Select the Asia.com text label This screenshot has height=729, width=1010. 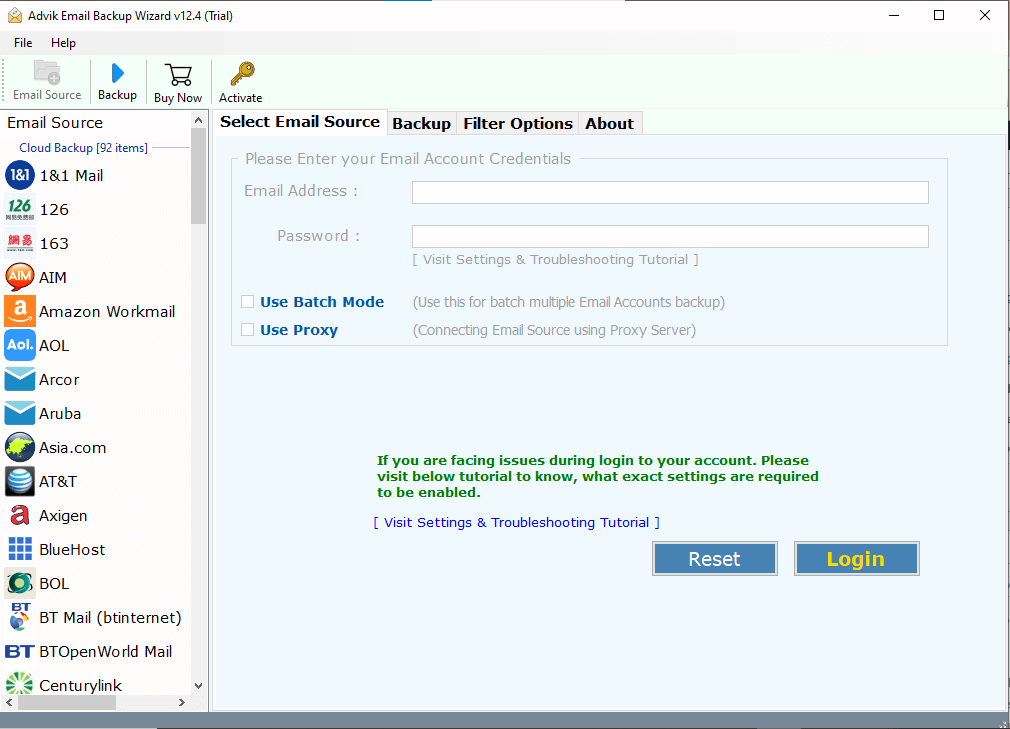(x=73, y=448)
